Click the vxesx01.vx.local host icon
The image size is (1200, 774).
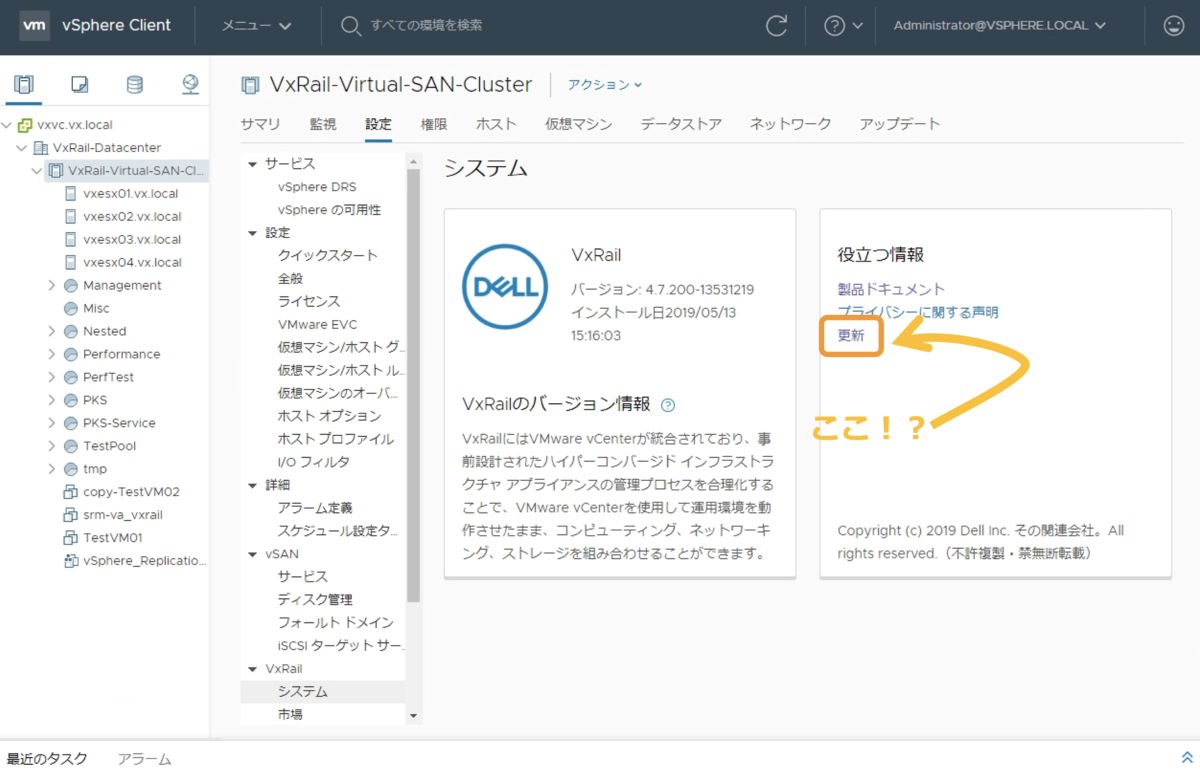point(71,193)
